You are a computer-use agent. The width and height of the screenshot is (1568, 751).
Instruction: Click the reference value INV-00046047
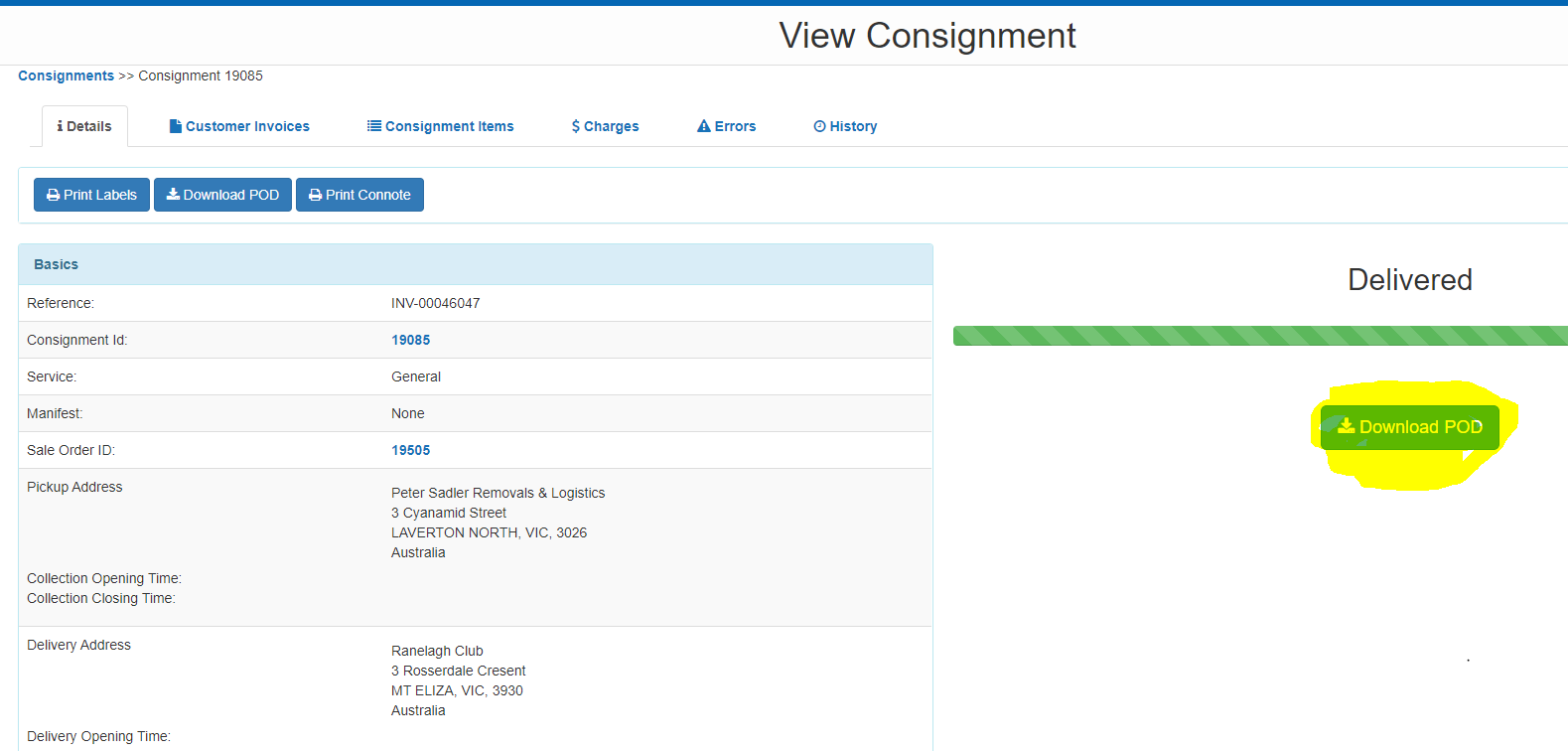[435, 303]
